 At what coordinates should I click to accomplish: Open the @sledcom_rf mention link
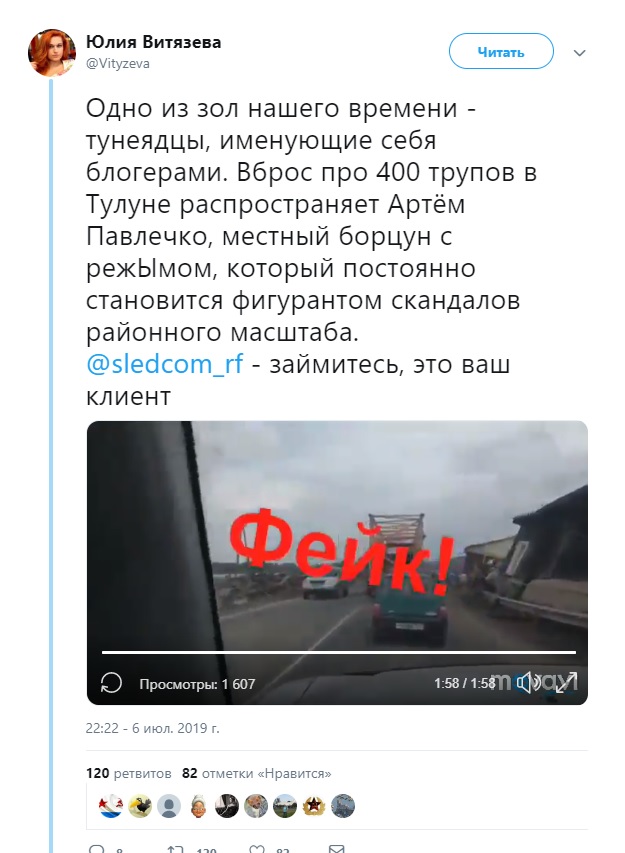pyautogui.click(x=165, y=363)
